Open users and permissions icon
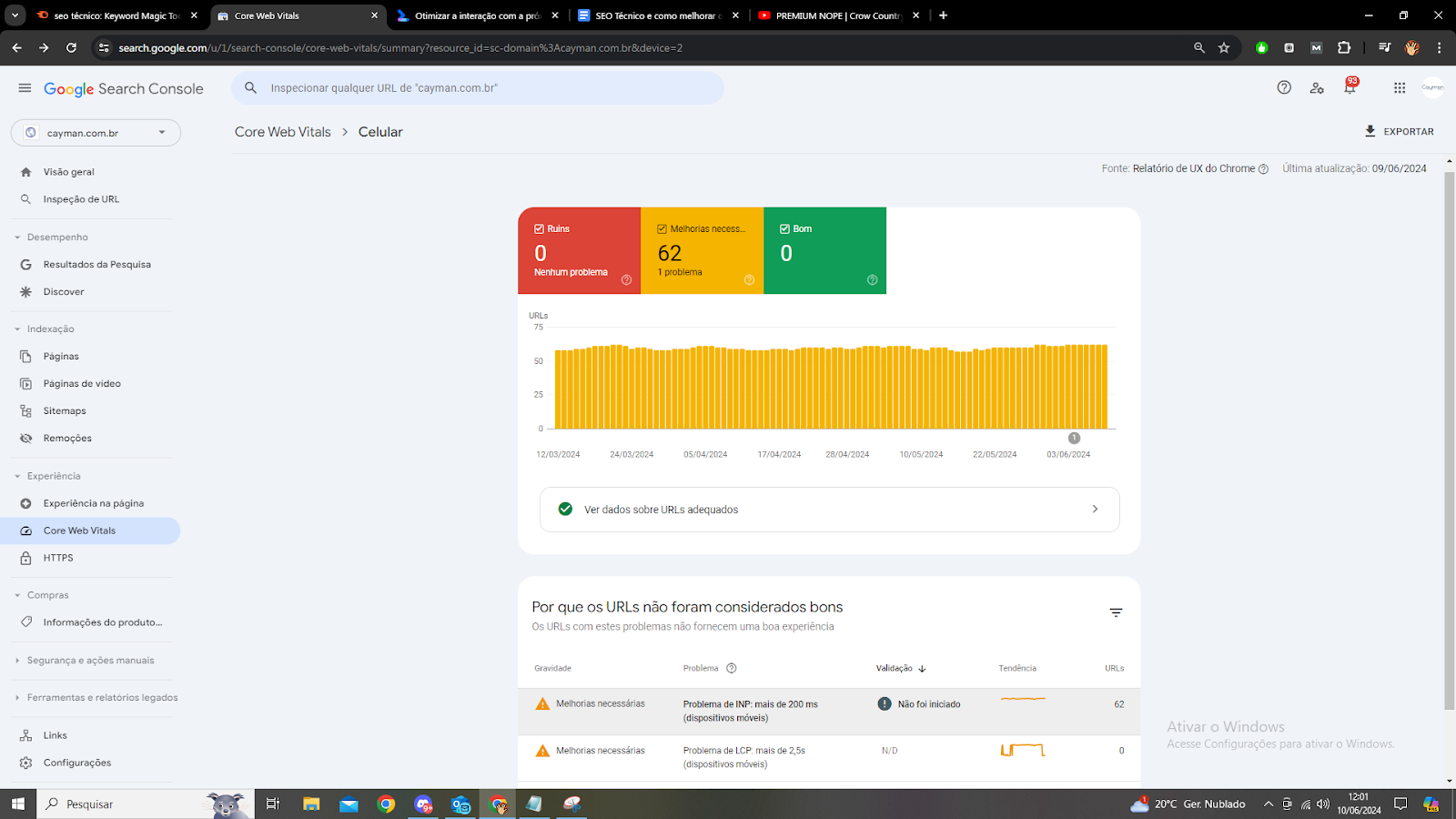Image resolution: width=1456 pixels, height=819 pixels. 1317,88
